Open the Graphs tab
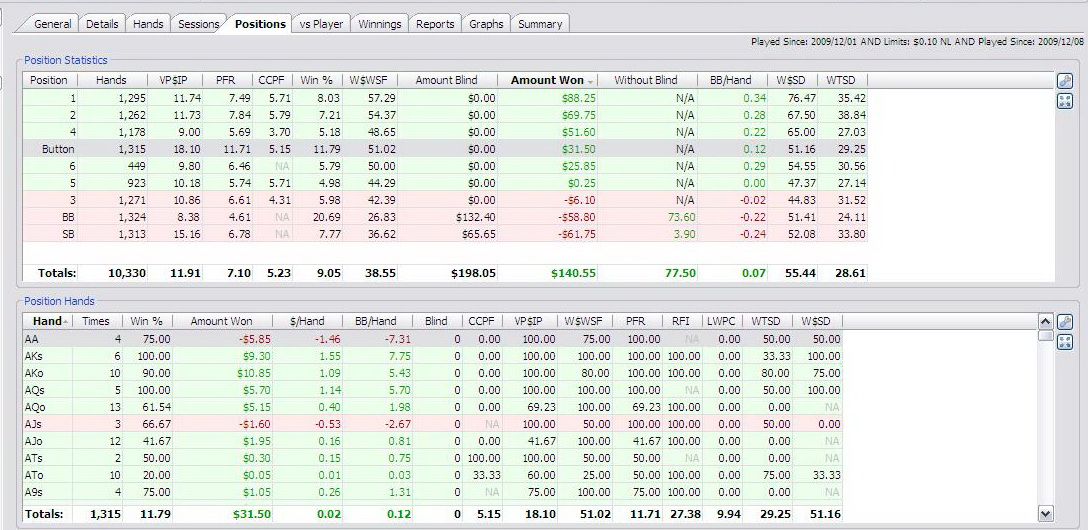 pyautogui.click(x=486, y=24)
